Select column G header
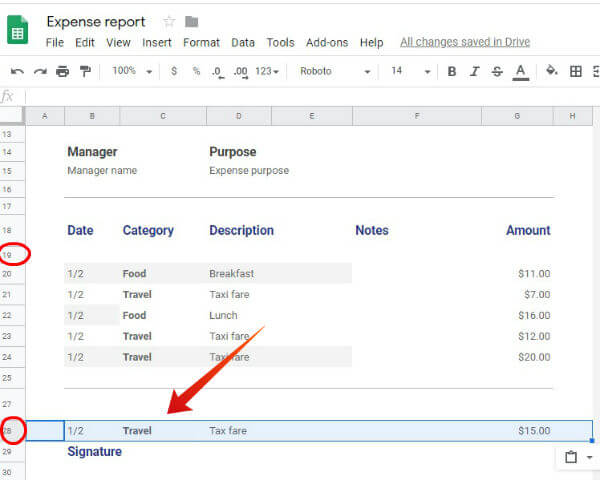This screenshot has width=600, height=480. pos(517,116)
